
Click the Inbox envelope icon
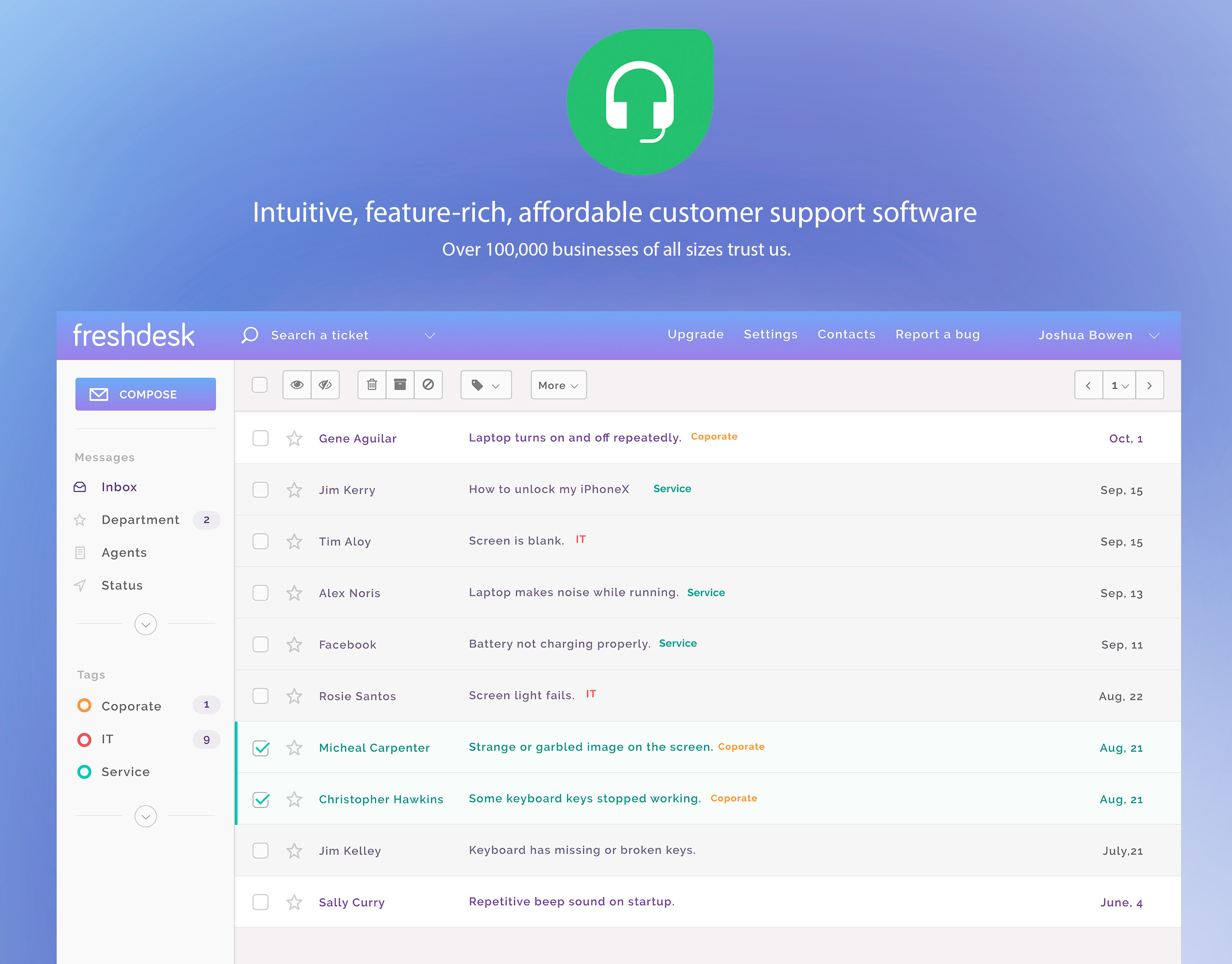(x=80, y=487)
